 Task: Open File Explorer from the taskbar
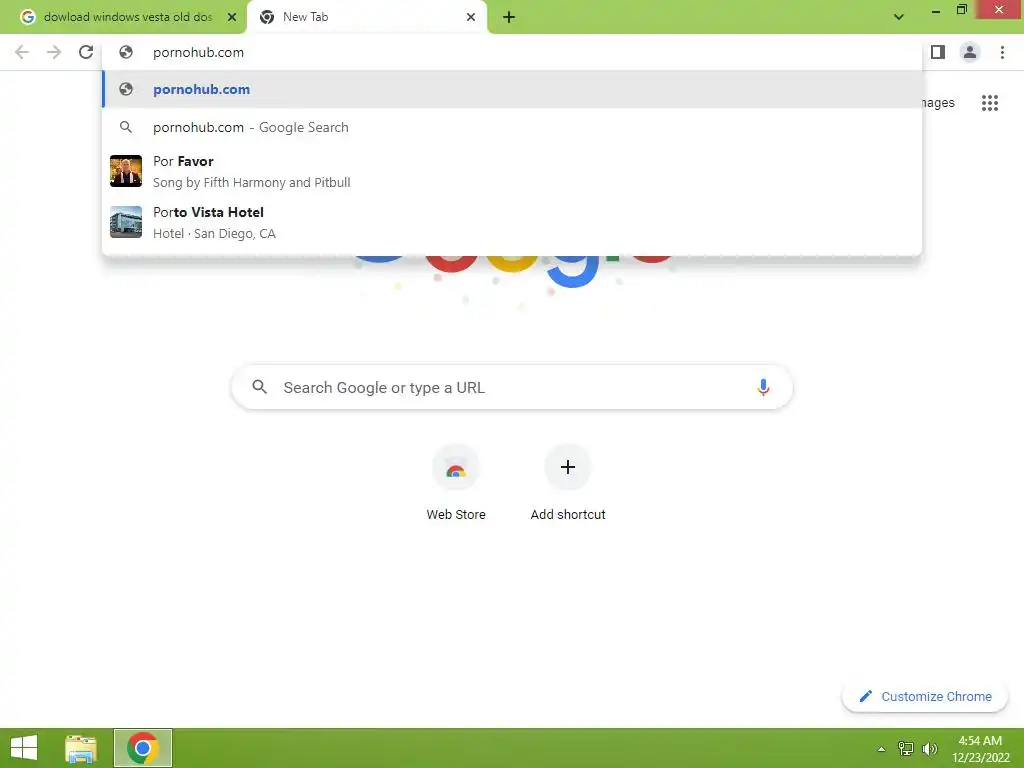[x=81, y=748]
